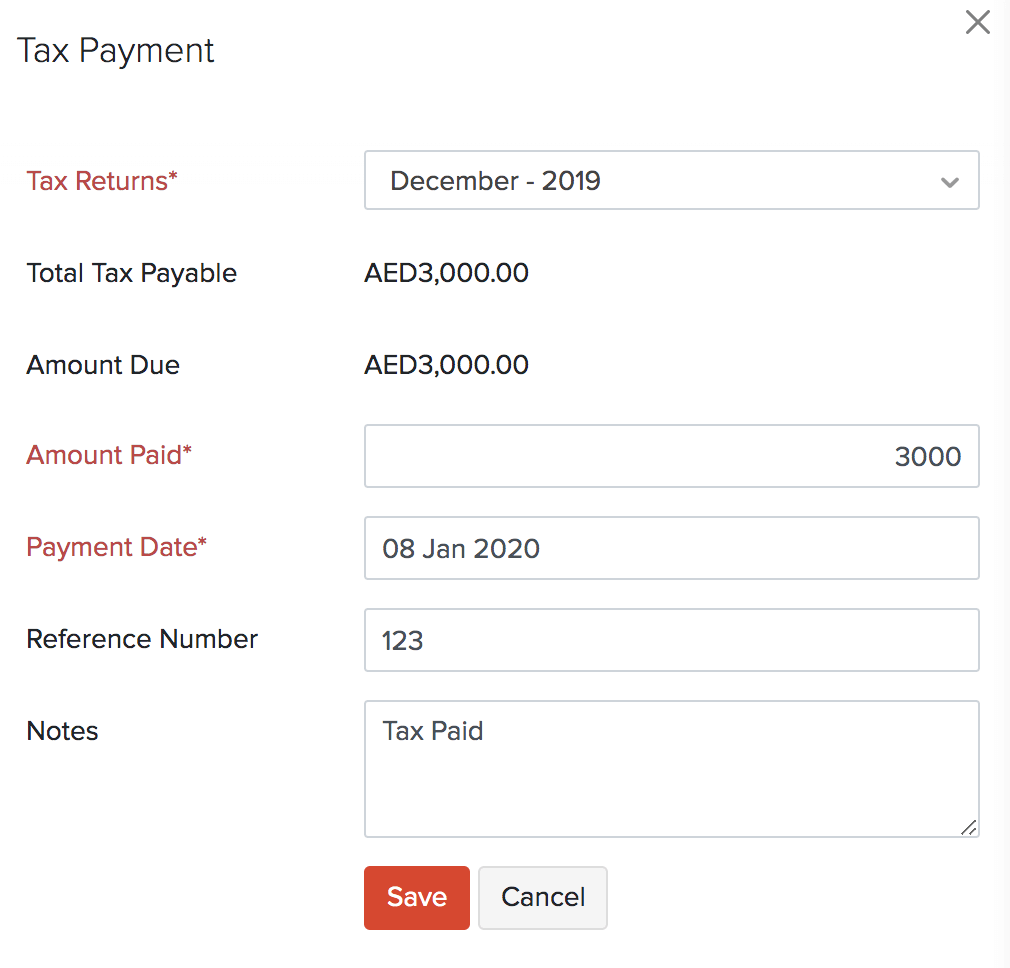This screenshot has width=1010, height=968.
Task: Click the Tax Payment dialog title
Action: coord(115,49)
